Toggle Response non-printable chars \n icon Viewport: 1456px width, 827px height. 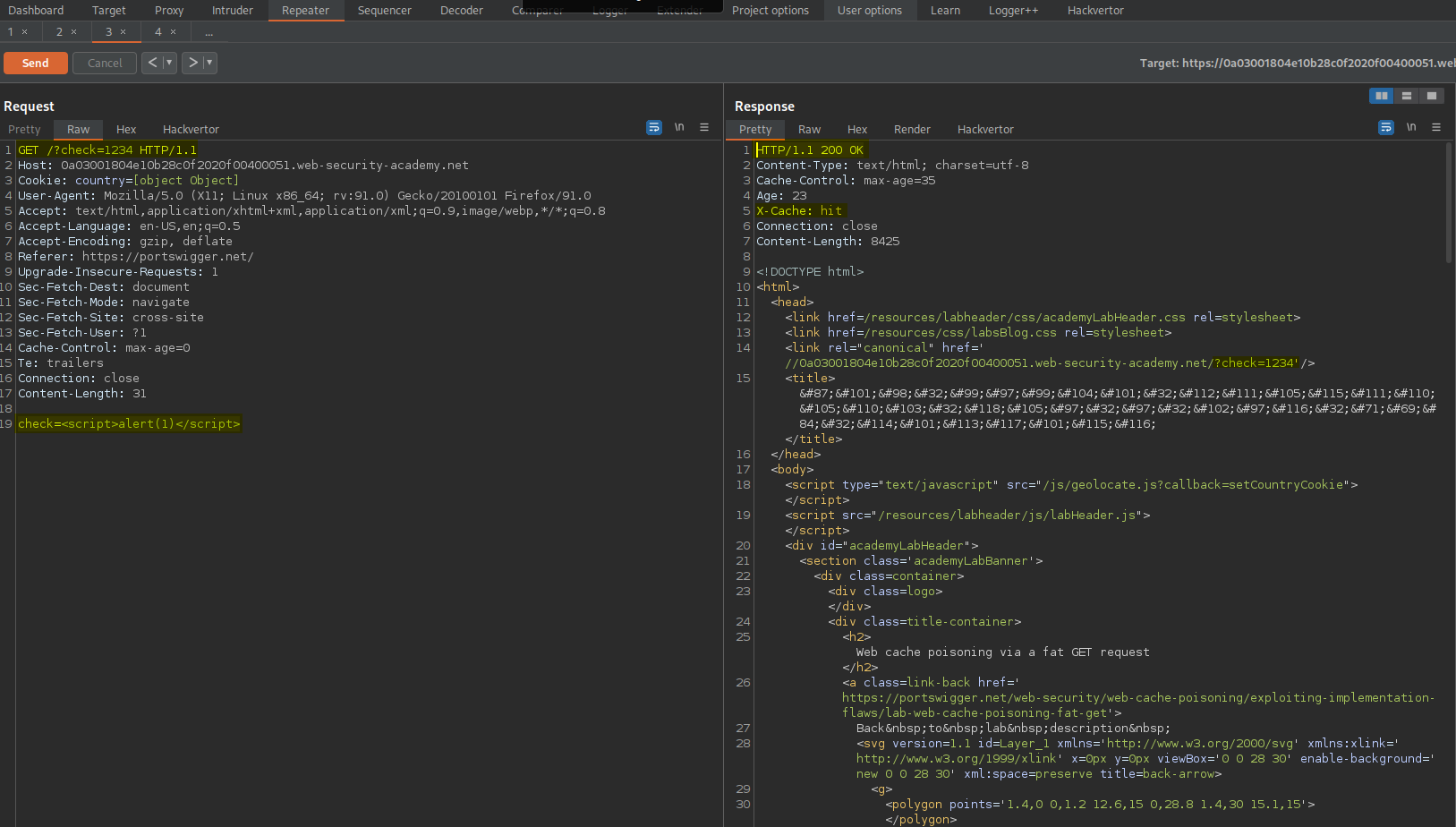1411,128
